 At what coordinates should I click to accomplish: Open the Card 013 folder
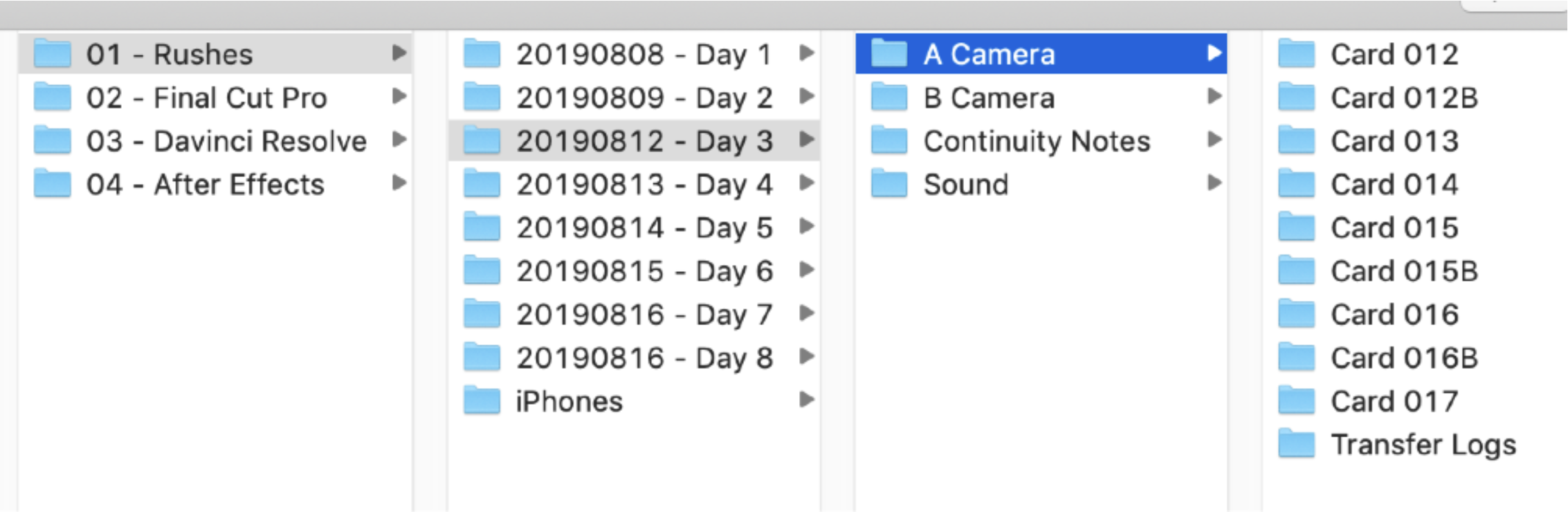click(x=1394, y=141)
